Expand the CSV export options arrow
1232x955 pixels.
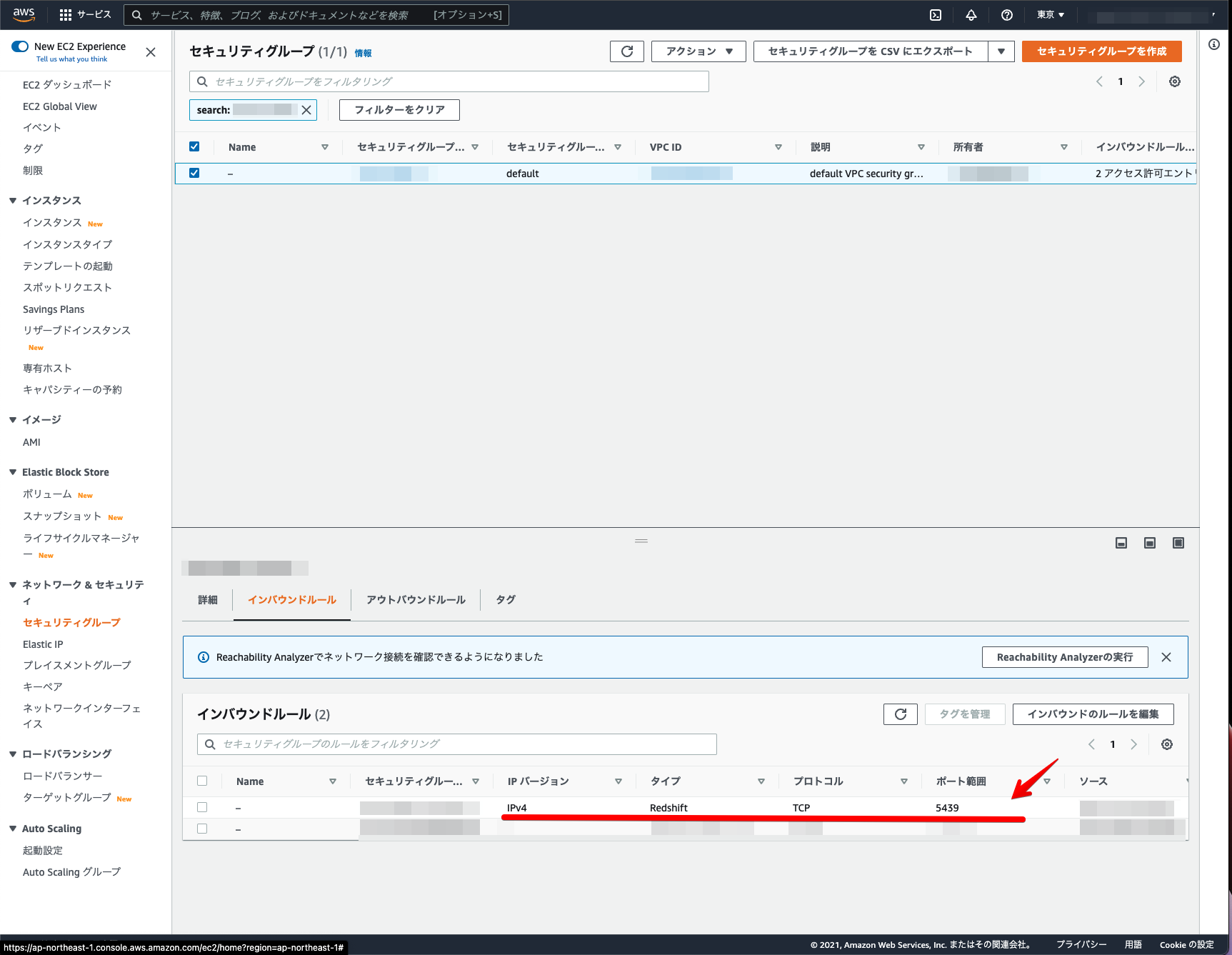[x=1001, y=51]
